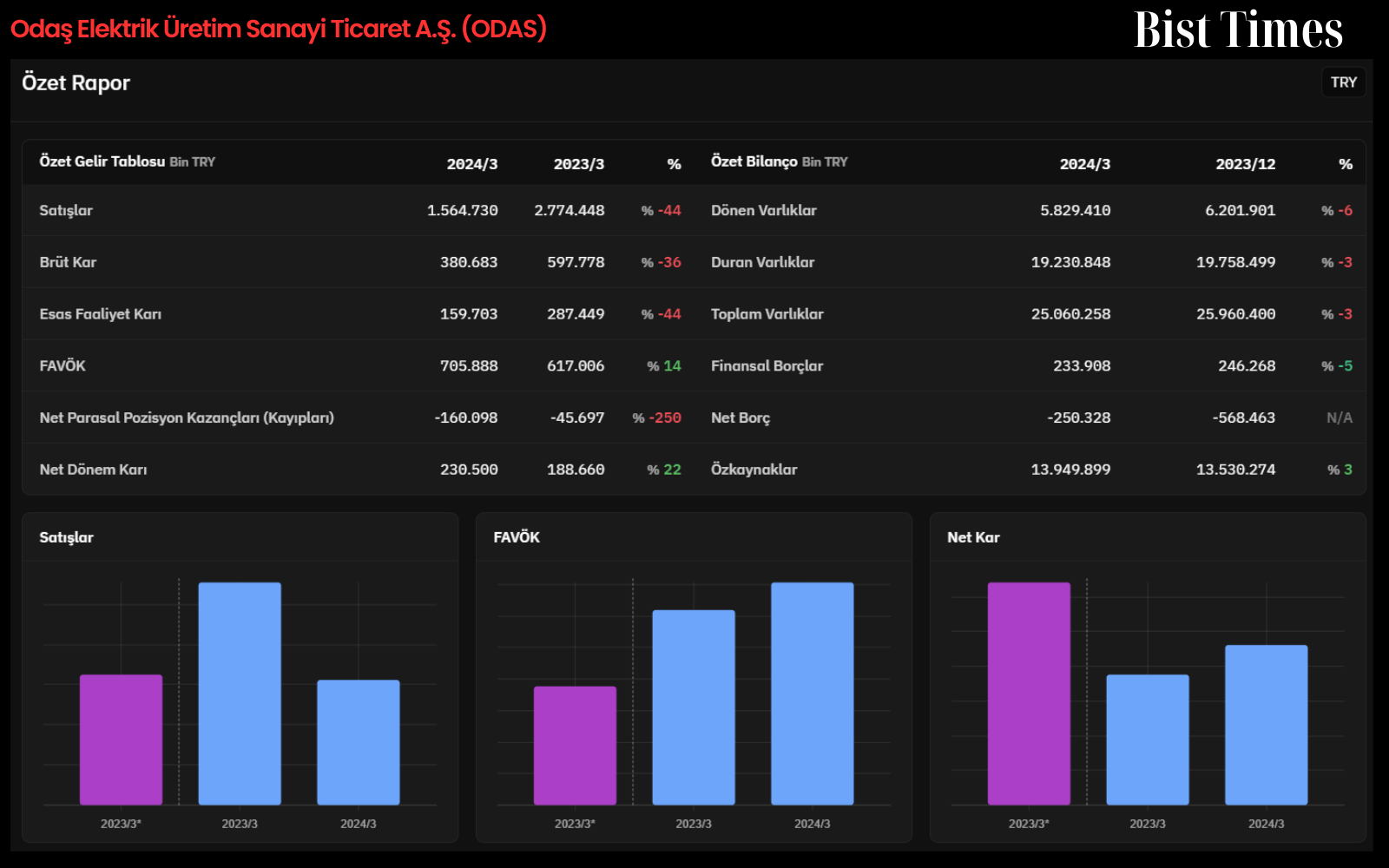Click FAVÖK change percent 14

[664, 366]
